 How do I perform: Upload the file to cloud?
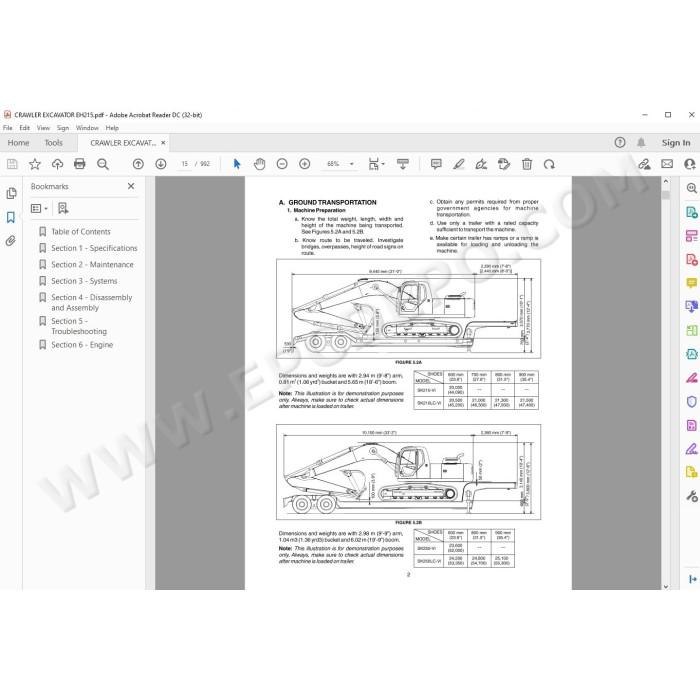coord(57,164)
